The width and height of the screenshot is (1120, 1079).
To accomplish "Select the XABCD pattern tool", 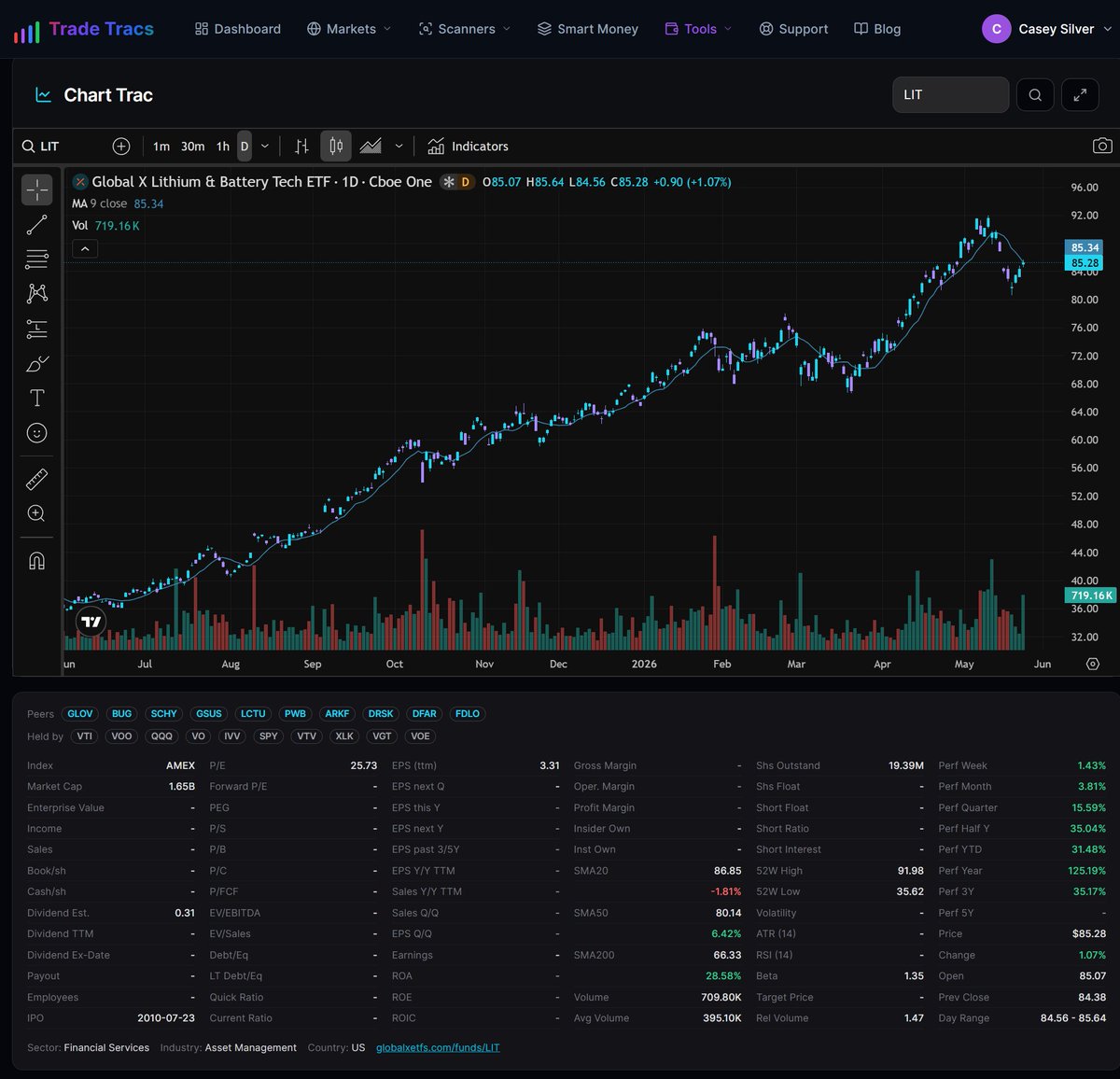I will pos(37,294).
